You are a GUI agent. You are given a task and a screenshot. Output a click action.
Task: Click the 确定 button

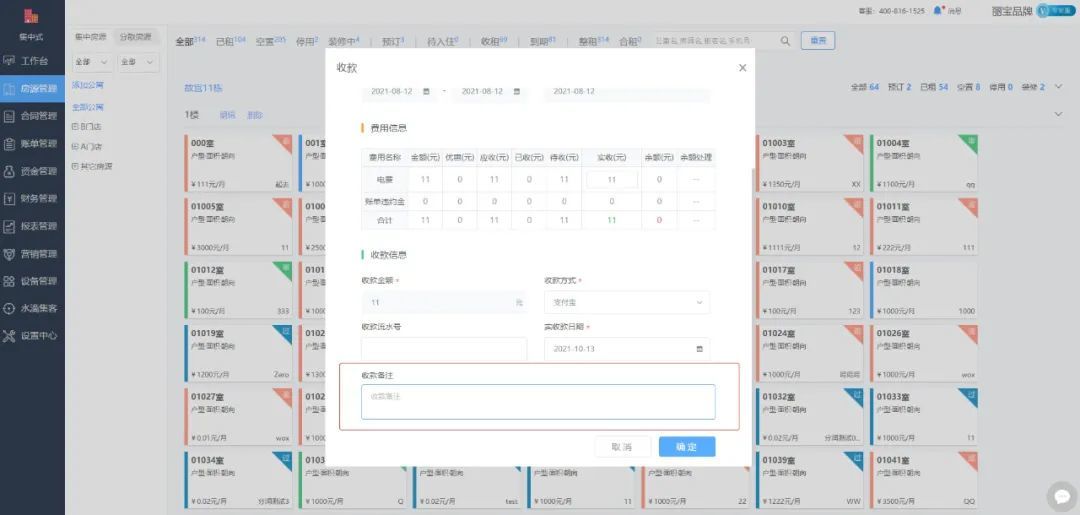pyautogui.click(x=686, y=447)
